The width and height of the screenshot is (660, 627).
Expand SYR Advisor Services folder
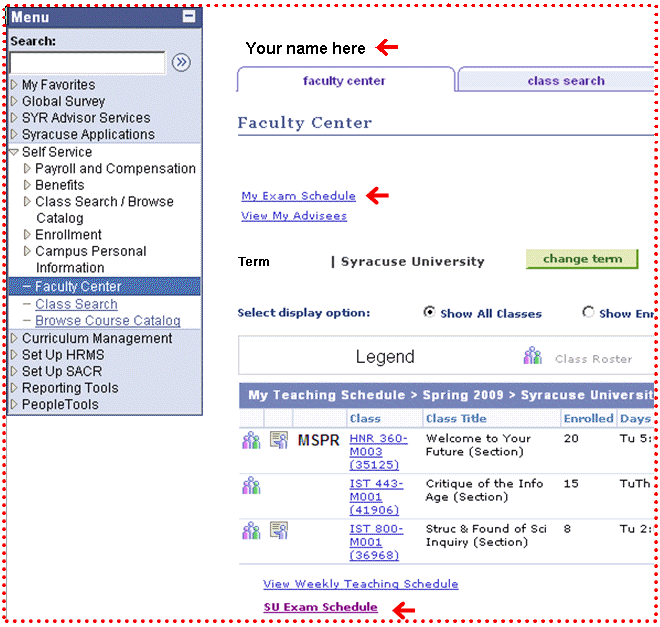tap(14, 117)
